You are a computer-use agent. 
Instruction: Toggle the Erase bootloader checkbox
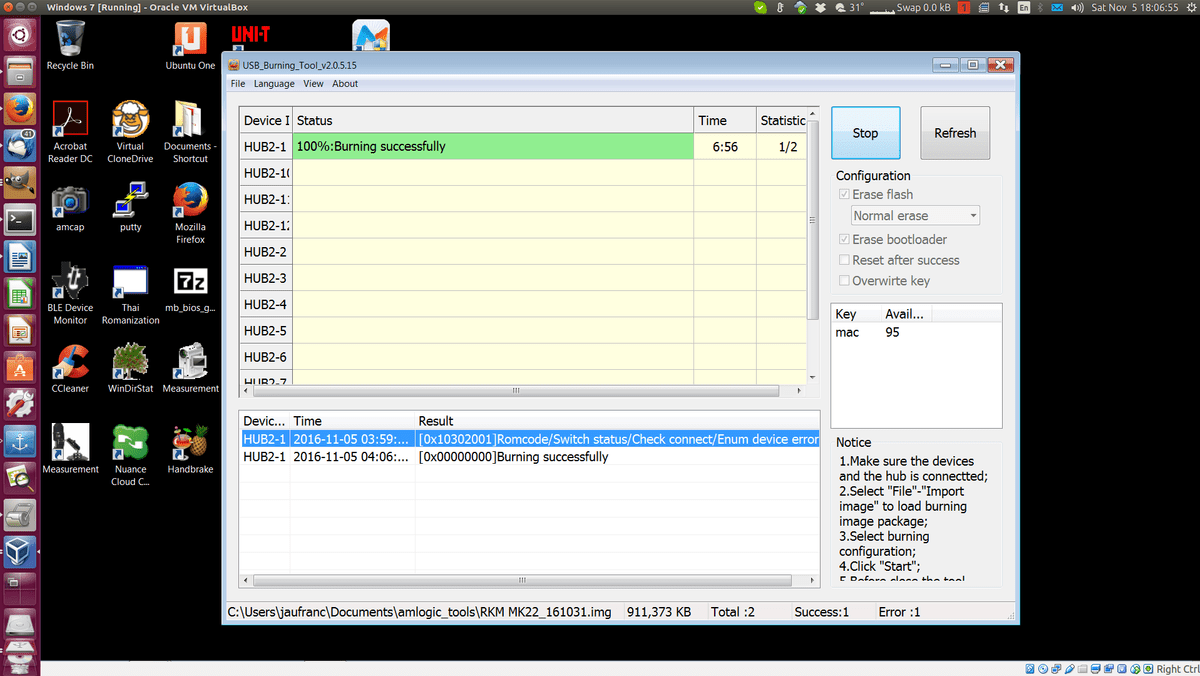point(845,240)
